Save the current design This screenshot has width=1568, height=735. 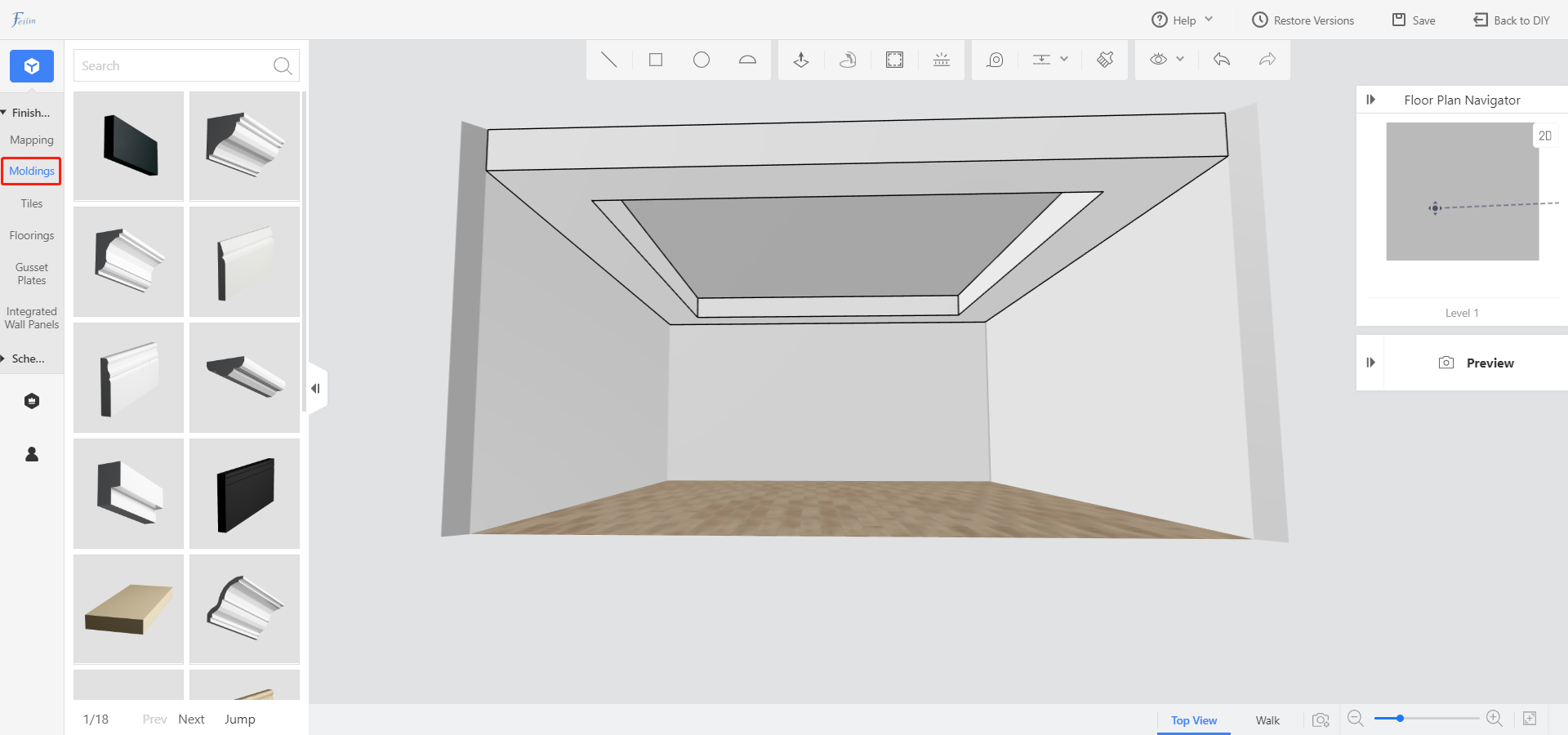pyautogui.click(x=1414, y=20)
